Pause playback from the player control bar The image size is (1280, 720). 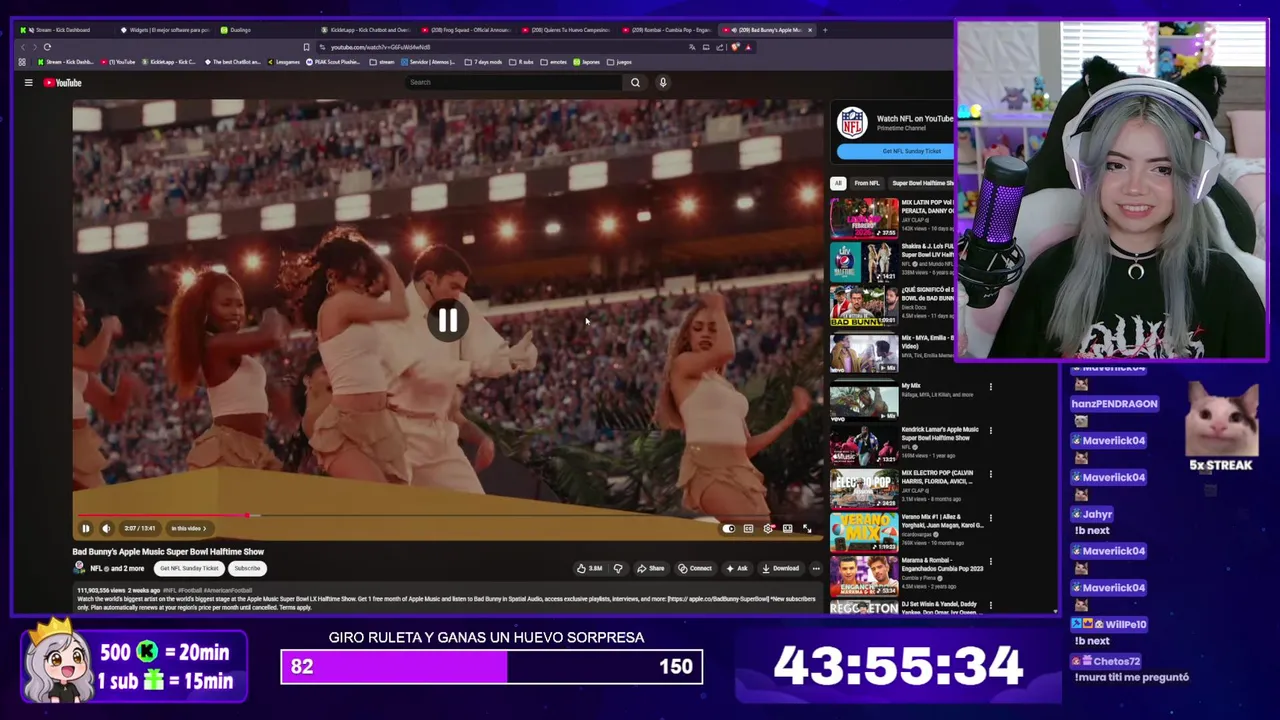86,528
